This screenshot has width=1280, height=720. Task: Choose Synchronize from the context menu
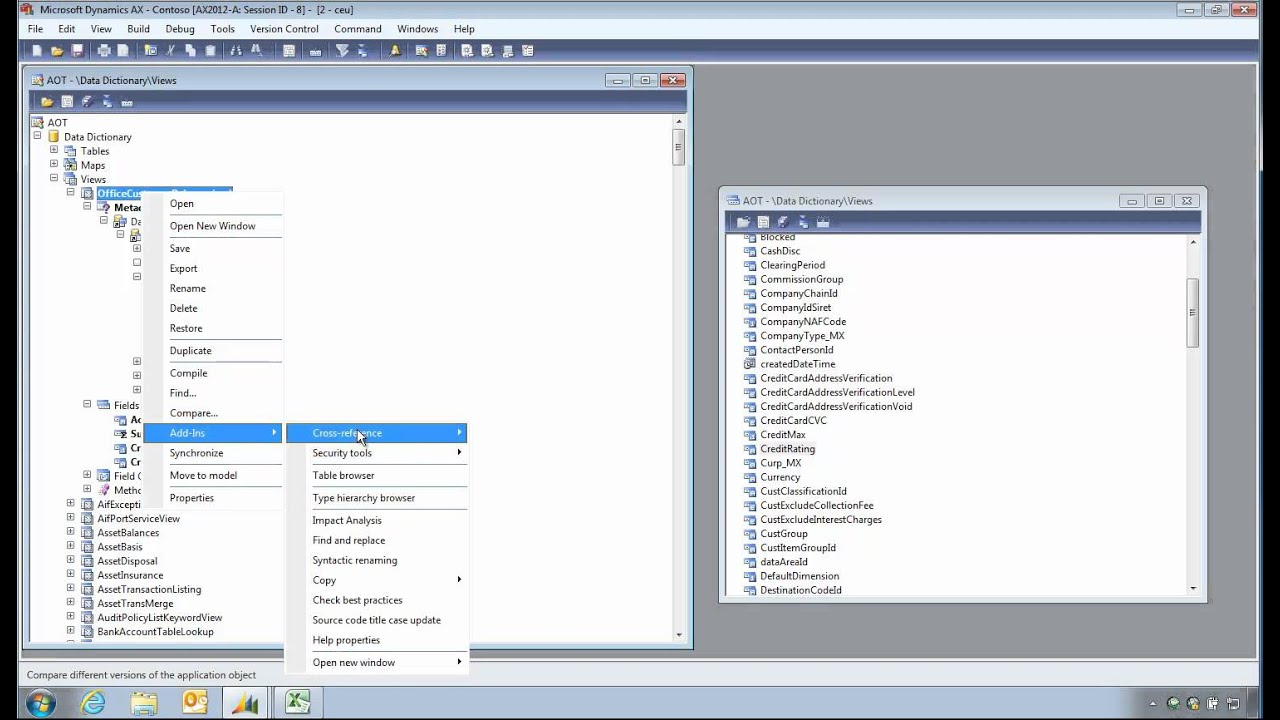tap(213, 453)
